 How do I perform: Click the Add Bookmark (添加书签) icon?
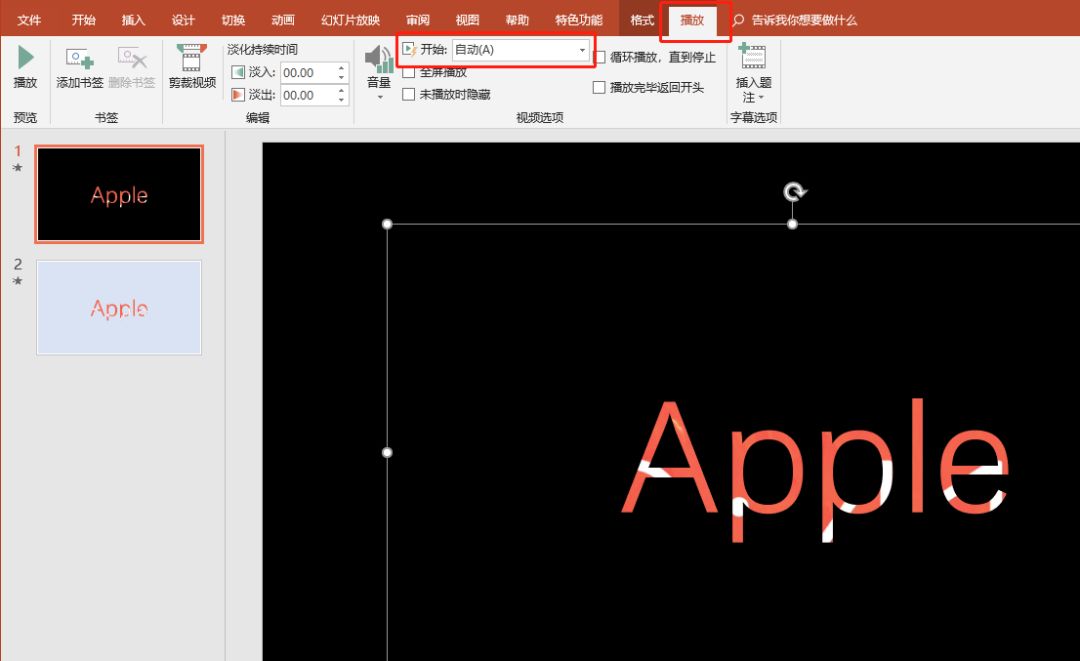[79, 59]
